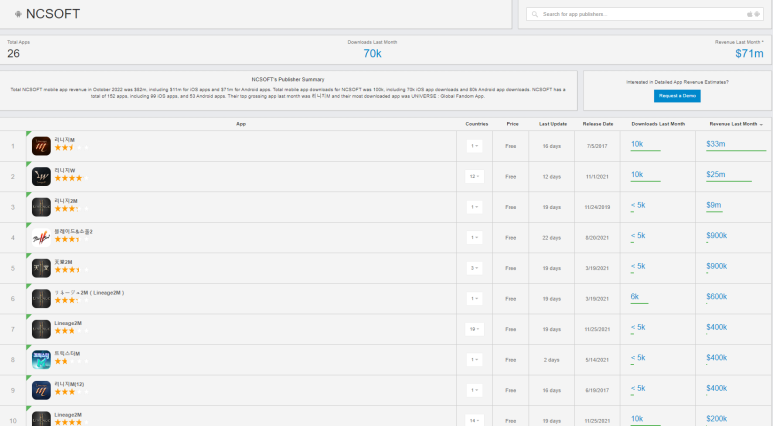This screenshot has height=426, width=773.
Task: Select the Apple platform icon in search box
Action: tap(750, 14)
